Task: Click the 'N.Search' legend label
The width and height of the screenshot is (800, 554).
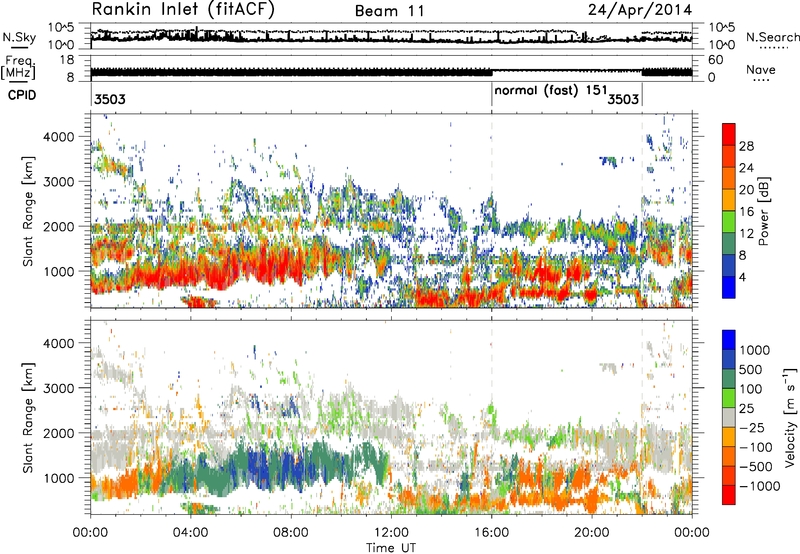Action: (773, 37)
